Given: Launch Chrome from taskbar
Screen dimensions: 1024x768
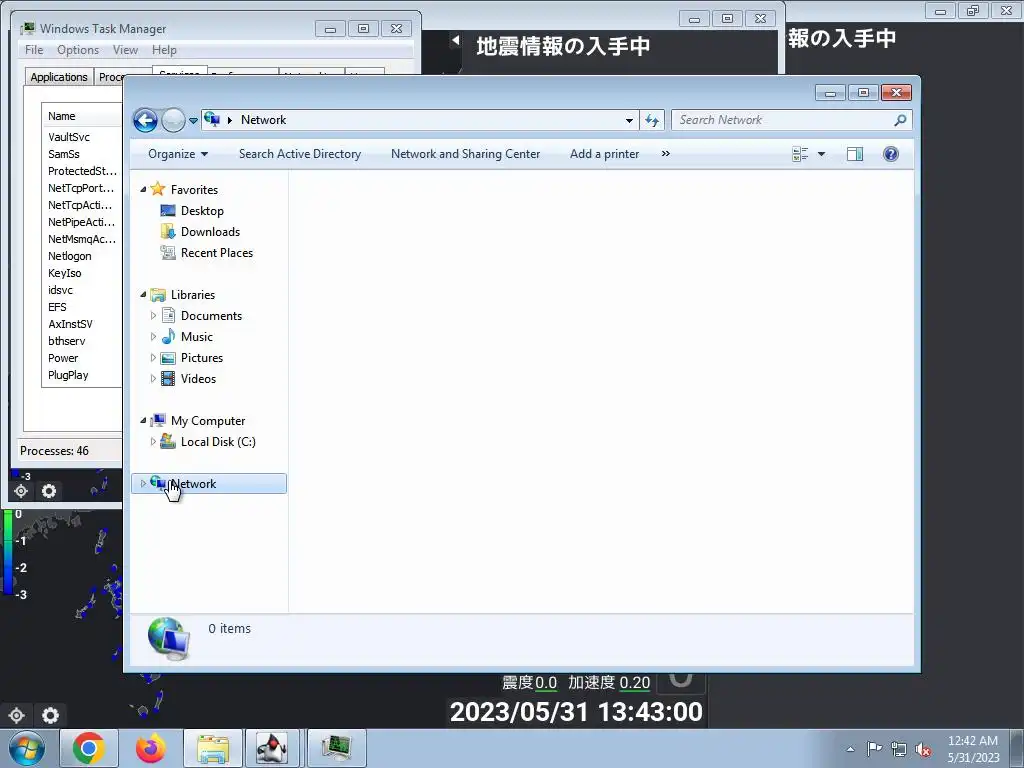Looking at the screenshot, I should coord(89,748).
